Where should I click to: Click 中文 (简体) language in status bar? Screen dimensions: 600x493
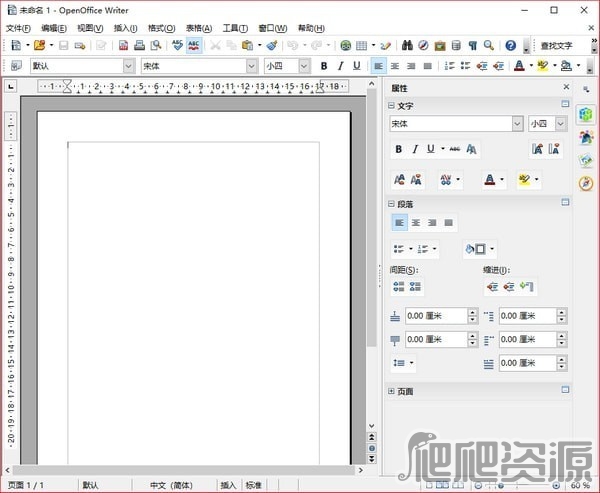pos(171,485)
